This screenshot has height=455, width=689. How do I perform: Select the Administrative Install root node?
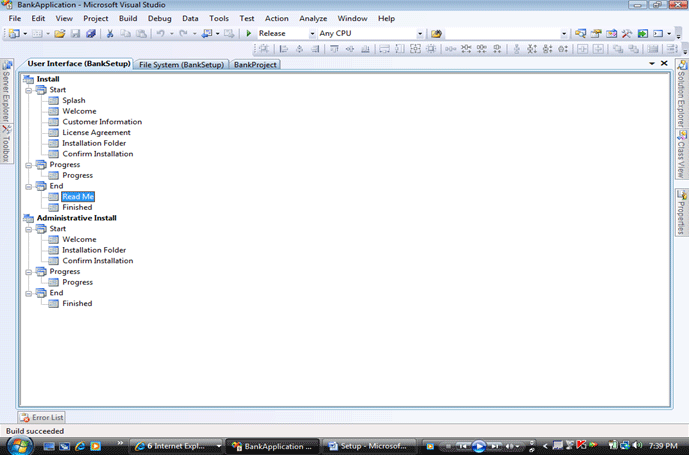tap(76, 218)
